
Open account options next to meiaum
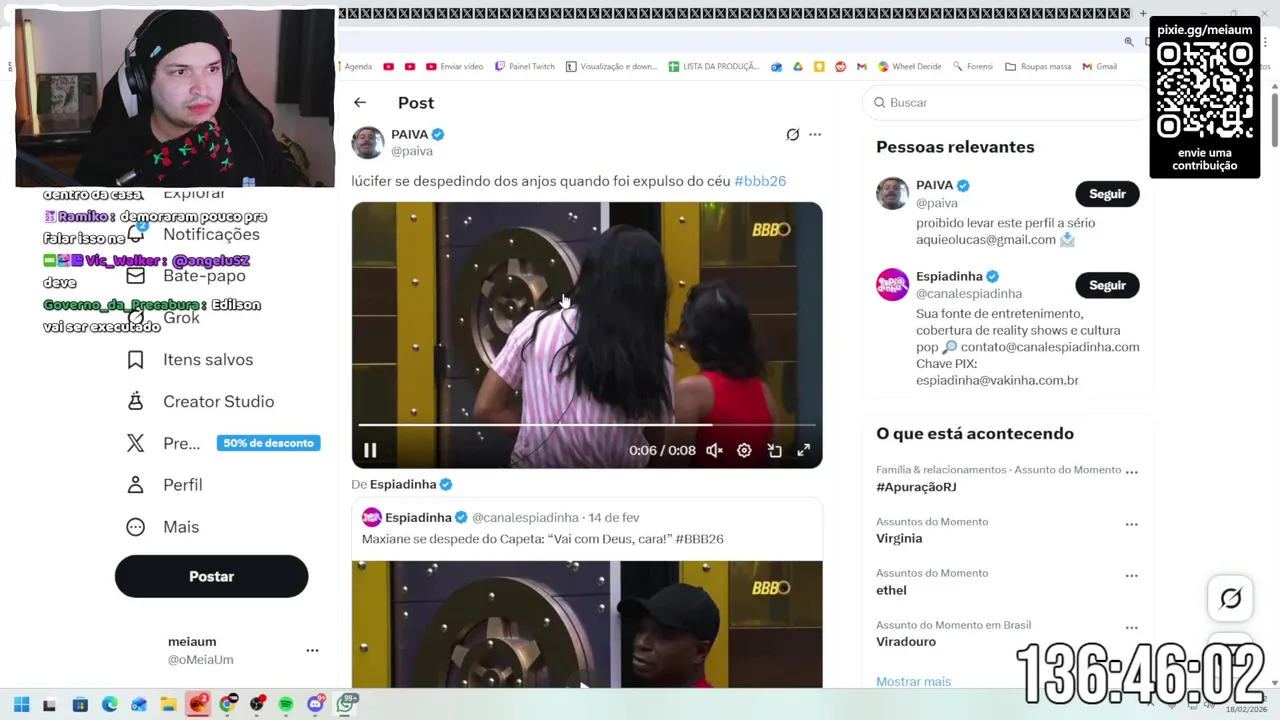pos(312,650)
